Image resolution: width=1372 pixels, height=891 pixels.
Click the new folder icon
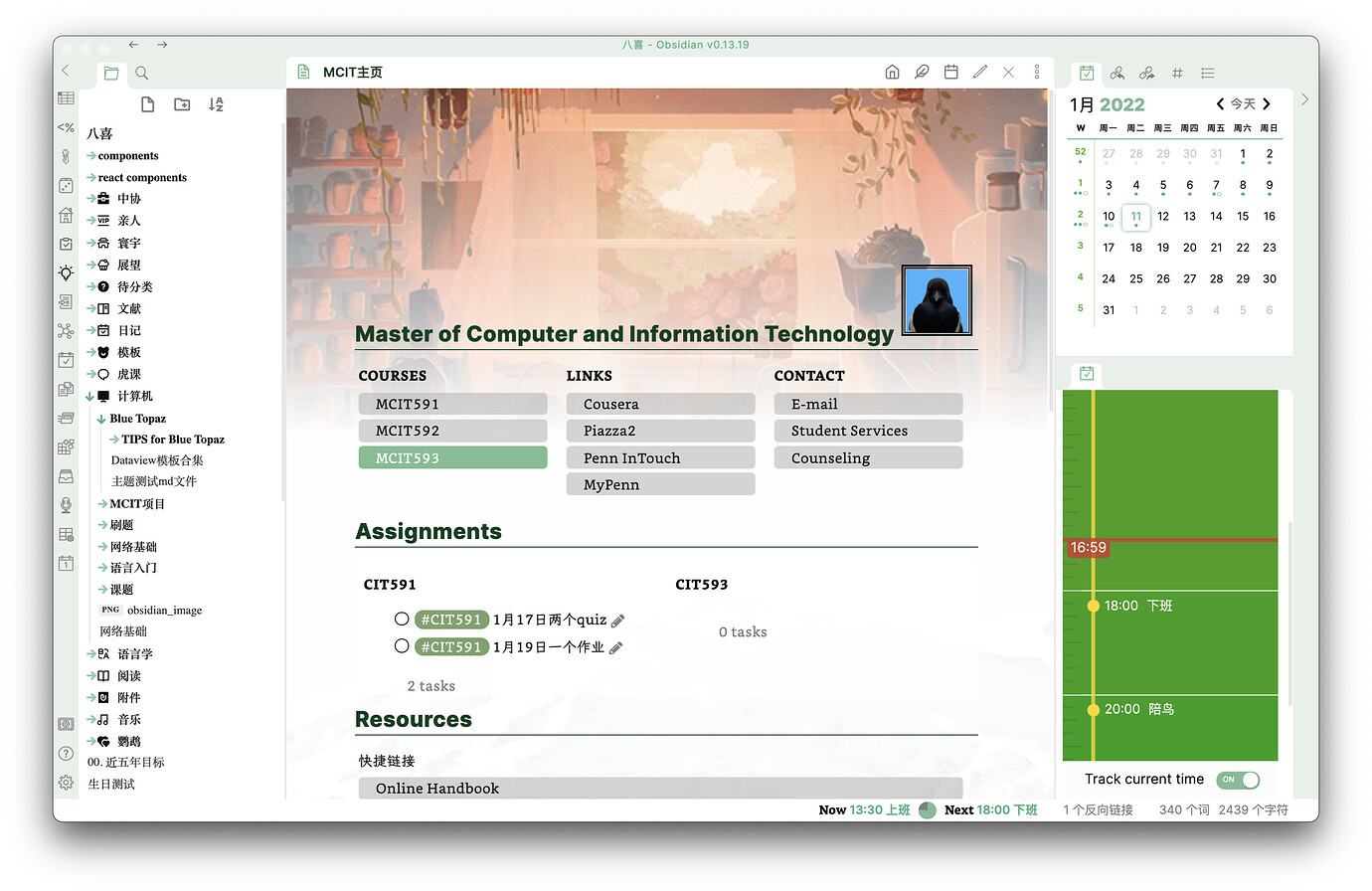[x=182, y=104]
